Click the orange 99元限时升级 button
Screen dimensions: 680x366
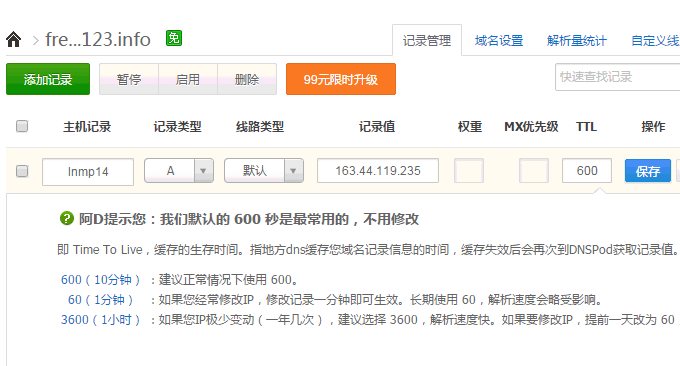point(341,79)
